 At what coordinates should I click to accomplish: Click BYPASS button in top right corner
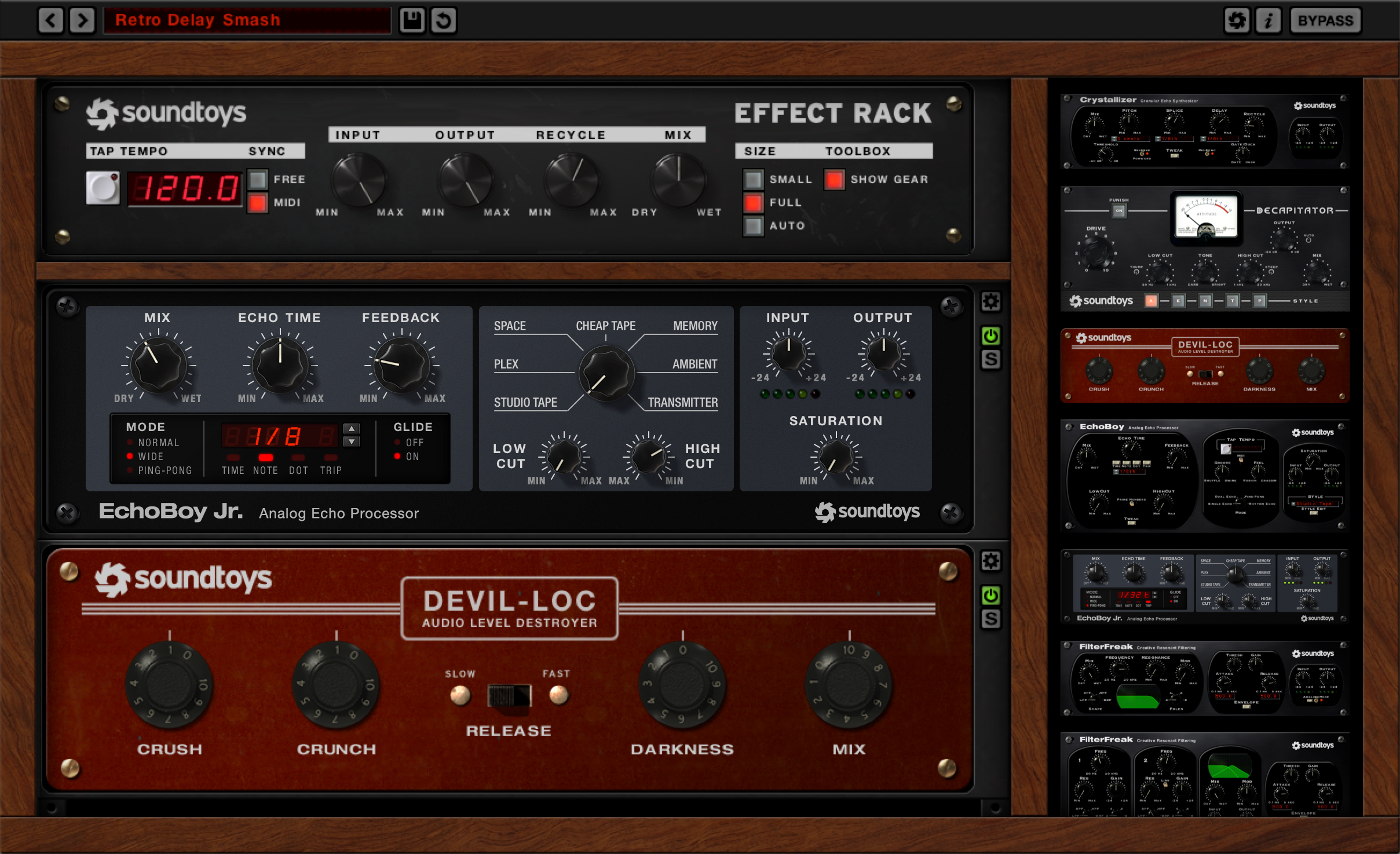coord(1326,17)
